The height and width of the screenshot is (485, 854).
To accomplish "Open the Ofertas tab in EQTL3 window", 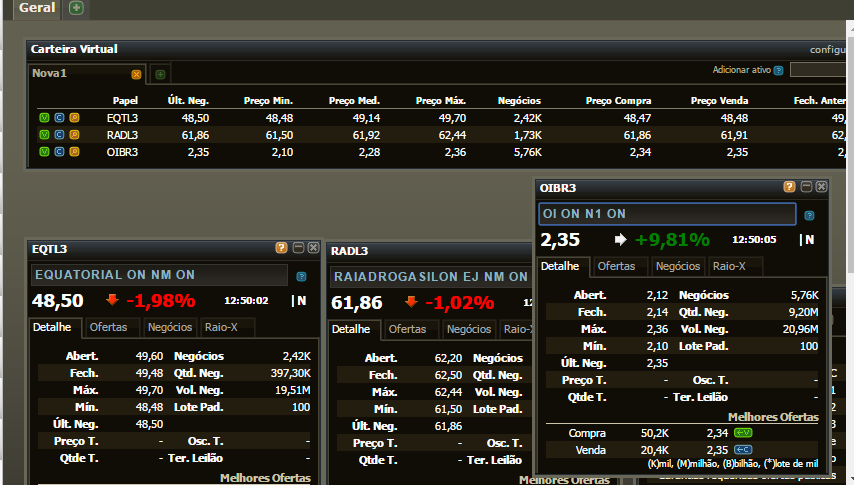I will pos(108,327).
